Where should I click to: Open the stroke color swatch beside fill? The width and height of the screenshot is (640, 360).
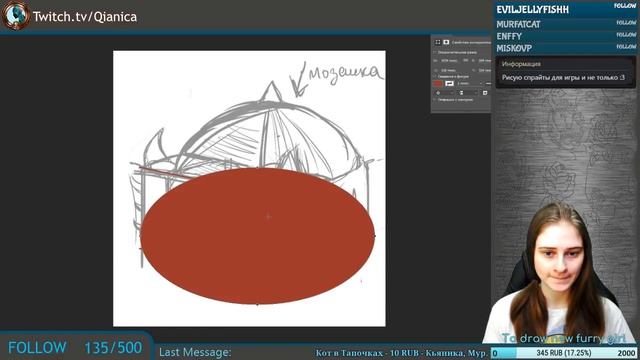tap(449, 83)
